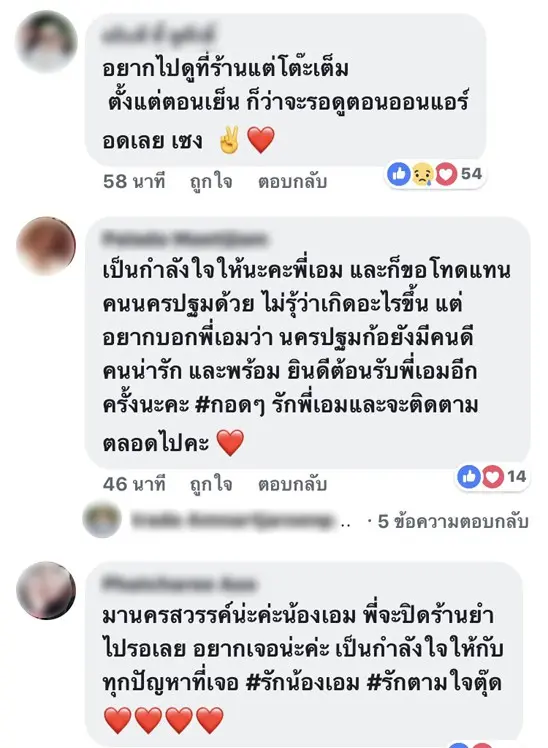Viewport: 548px width, 748px height.
Task: Like the comment posted 58 นาที ago
Action: 211,182
